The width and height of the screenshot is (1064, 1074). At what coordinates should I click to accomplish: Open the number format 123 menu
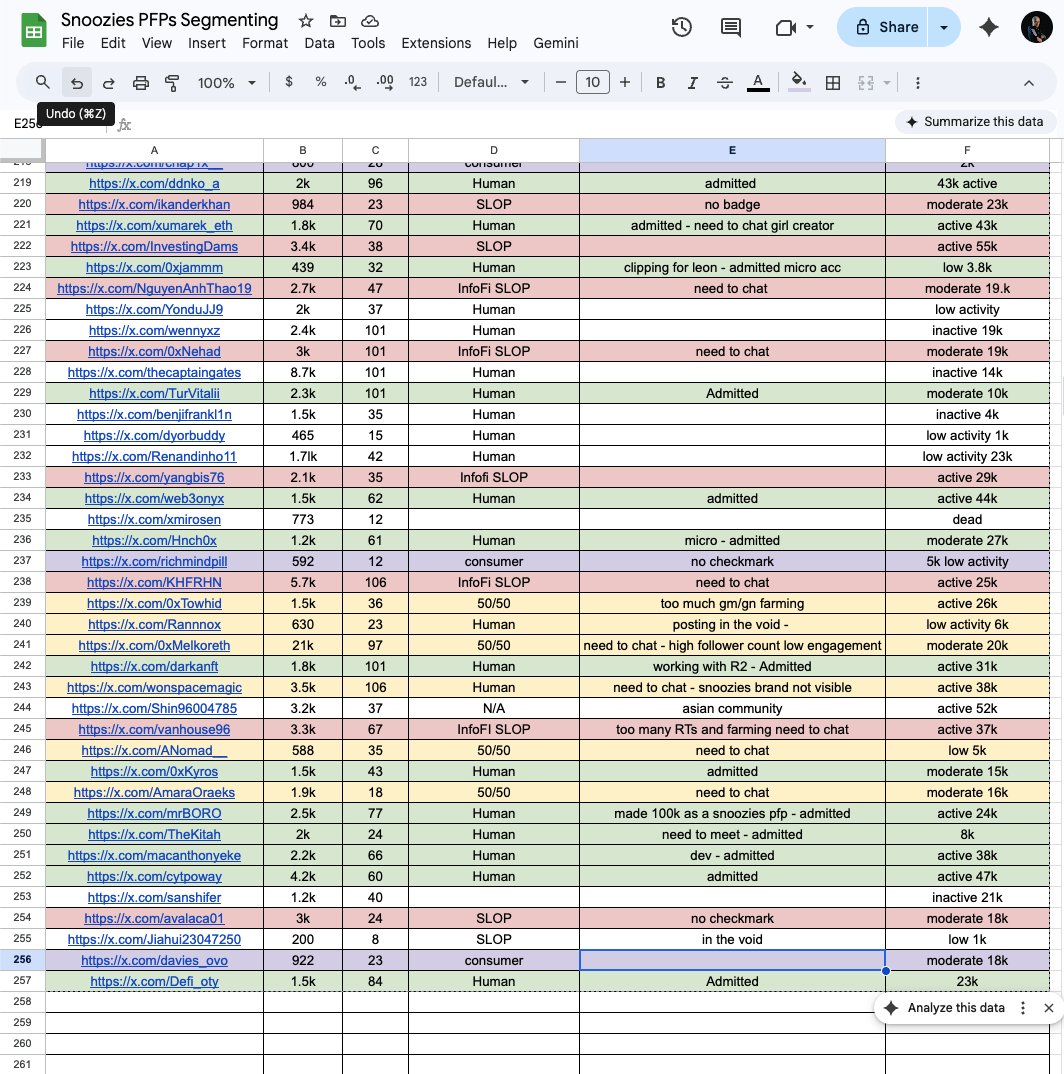tap(418, 82)
